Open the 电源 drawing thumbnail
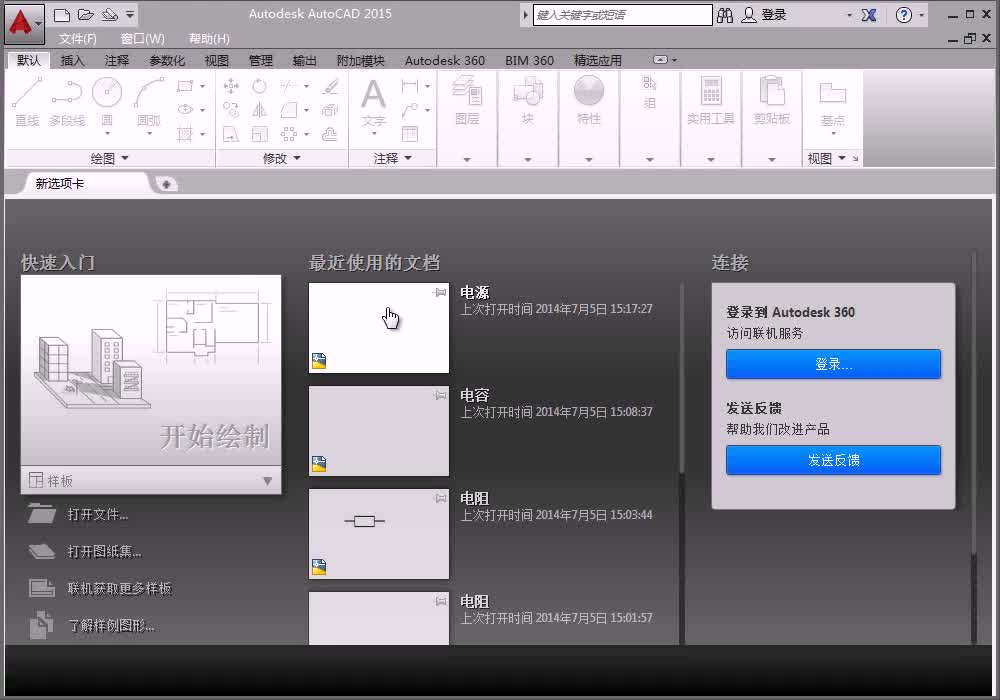 coord(379,328)
